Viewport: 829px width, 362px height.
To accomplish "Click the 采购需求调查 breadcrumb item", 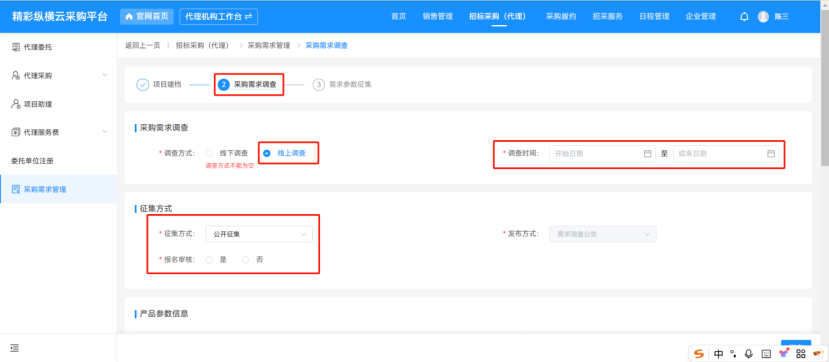I will [x=327, y=45].
